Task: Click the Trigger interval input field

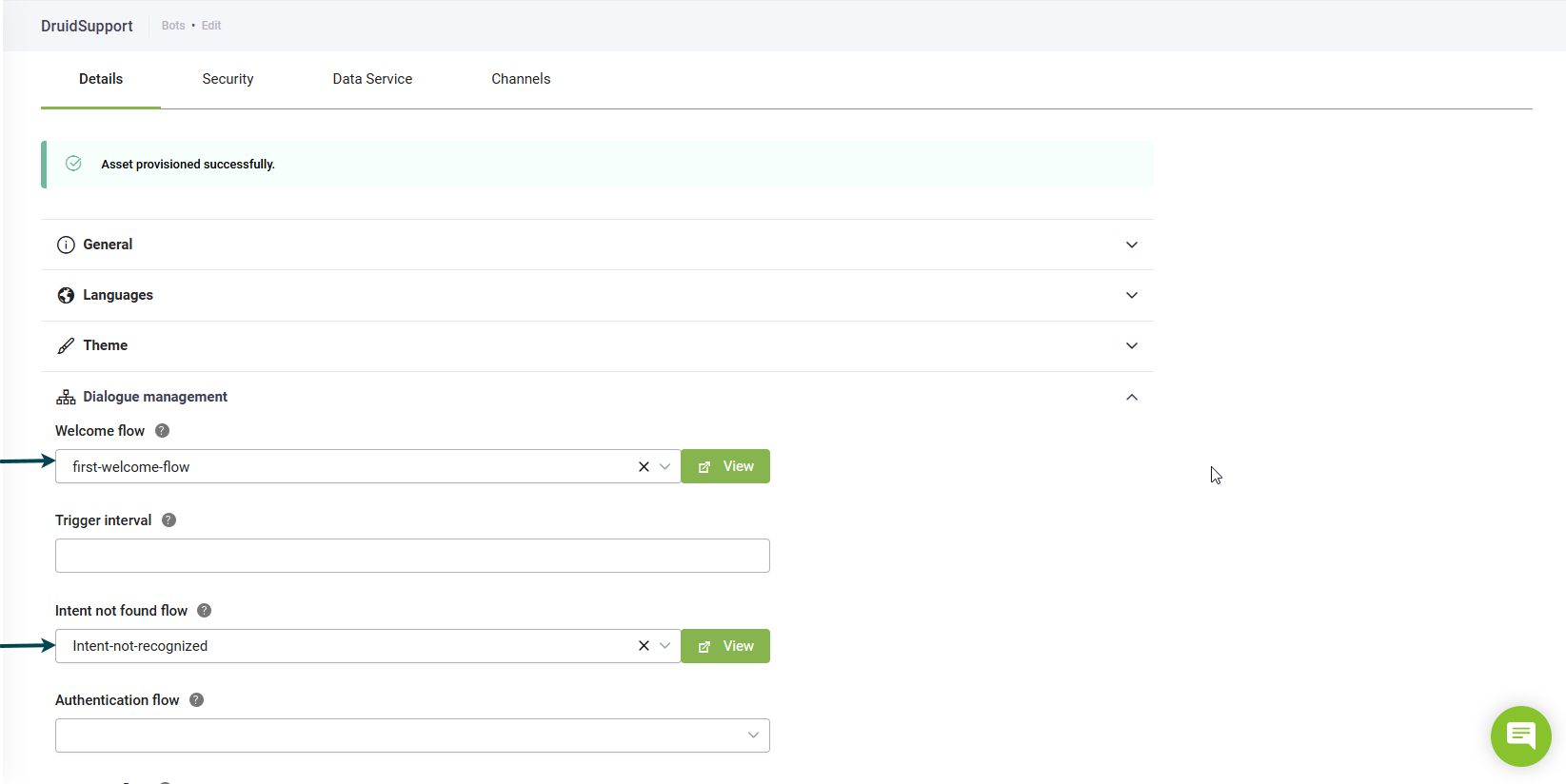Action: click(412, 556)
